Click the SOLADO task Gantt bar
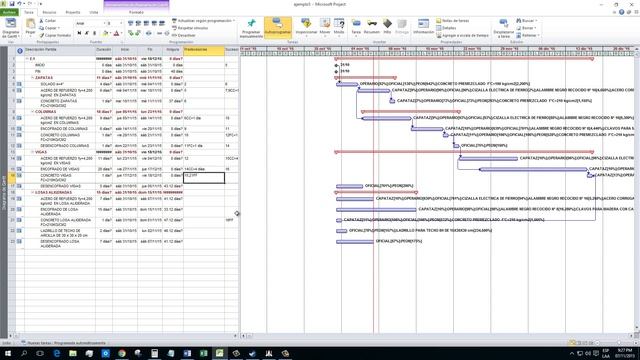640x360 pixels. point(347,84)
